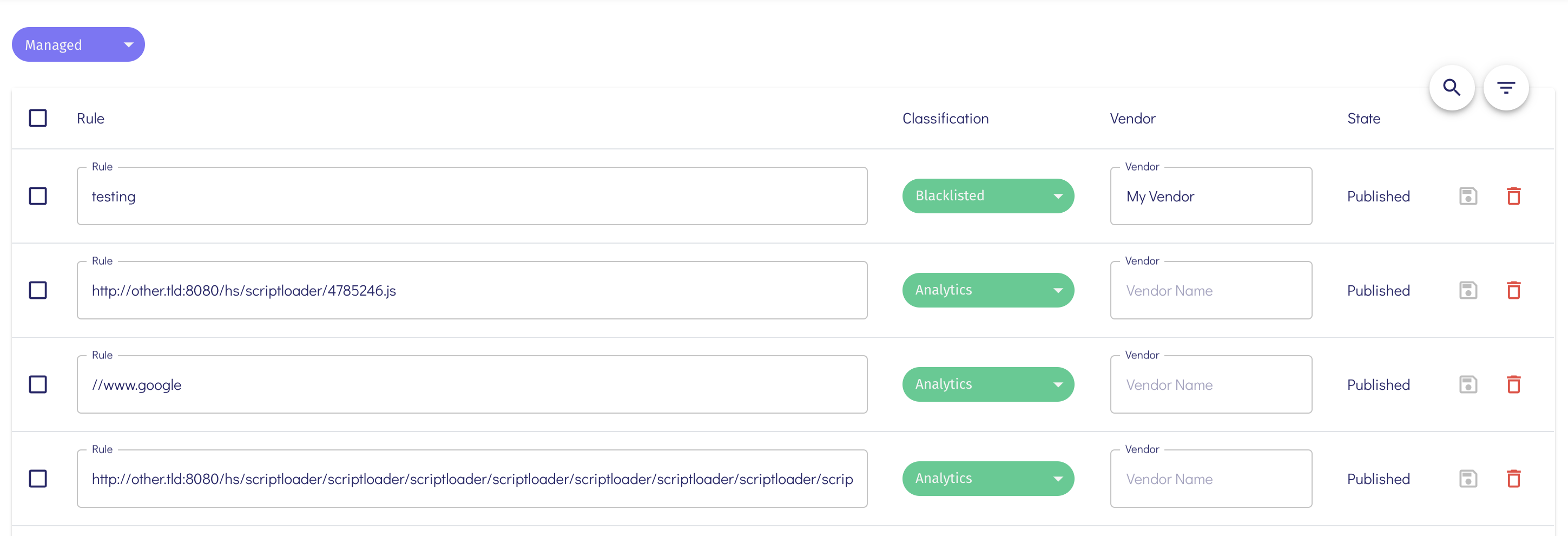Click the green "Analytics" pill on the last row
The width and height of the screenshot is (1568, 536).
coord(987,479)
